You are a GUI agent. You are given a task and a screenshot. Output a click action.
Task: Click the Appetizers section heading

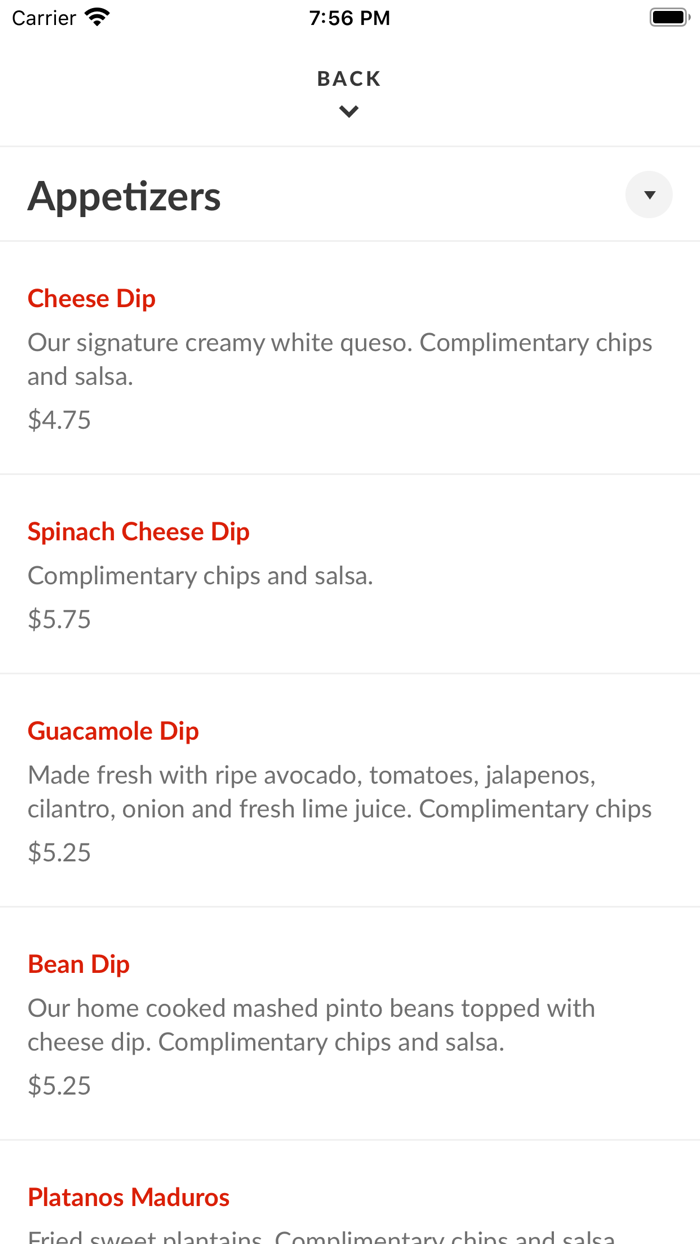coord(124,195)
